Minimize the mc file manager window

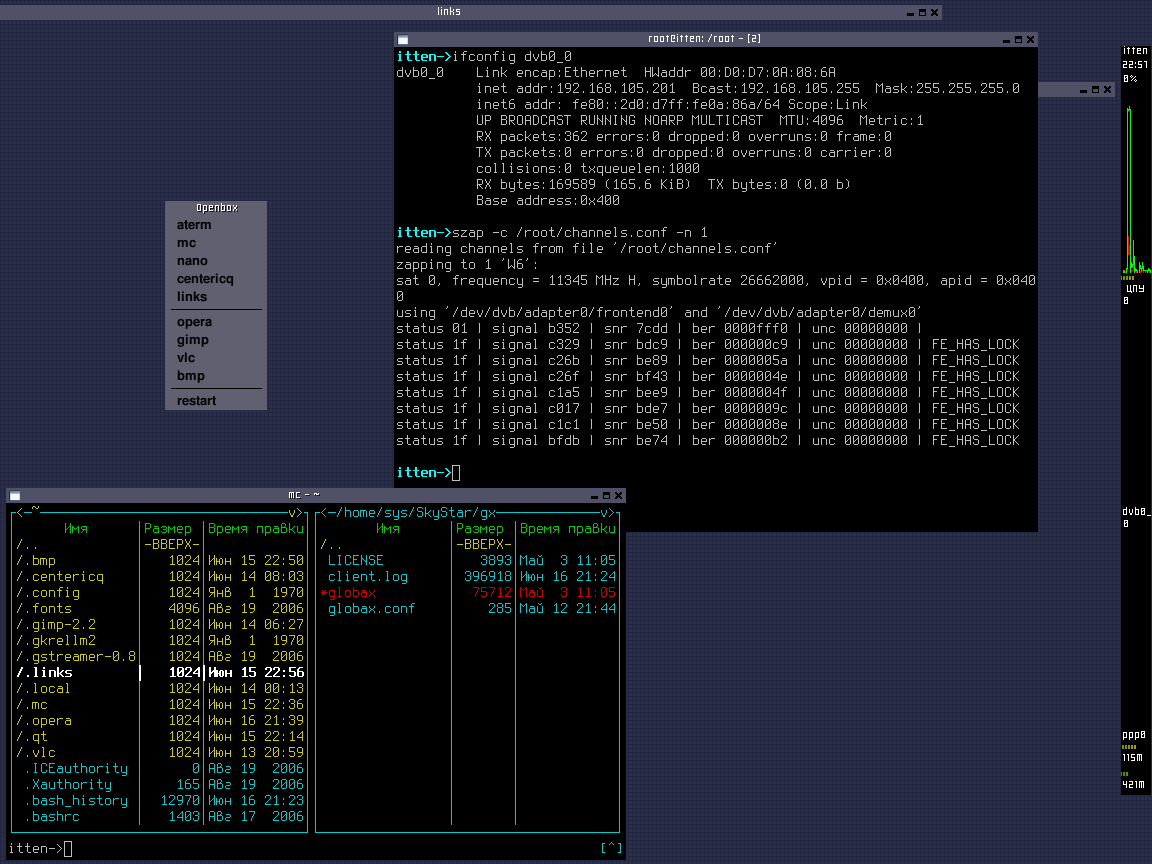click(x=593, y=495)
